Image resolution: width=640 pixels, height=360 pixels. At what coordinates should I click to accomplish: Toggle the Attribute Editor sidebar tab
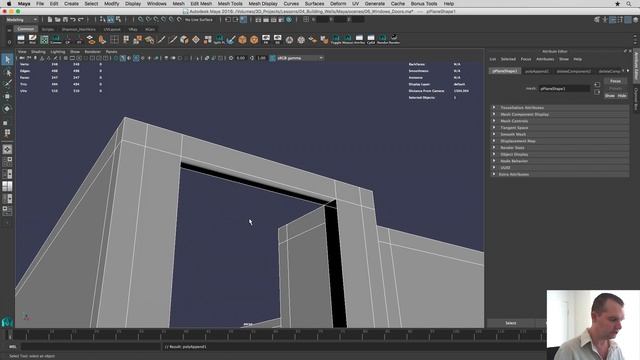[636, 65]
